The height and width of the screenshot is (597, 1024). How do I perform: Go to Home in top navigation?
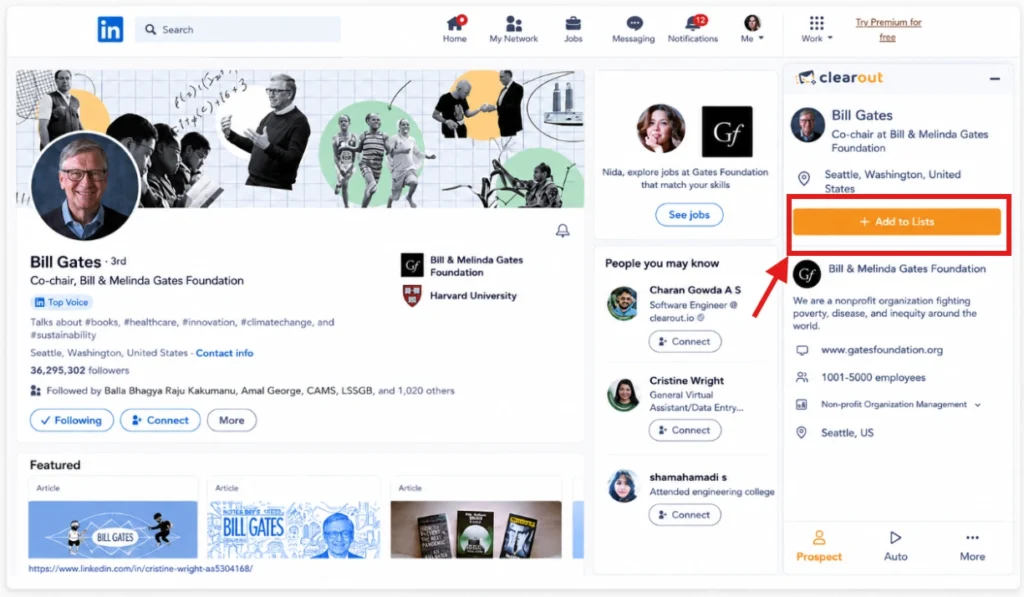click(455, 29)
